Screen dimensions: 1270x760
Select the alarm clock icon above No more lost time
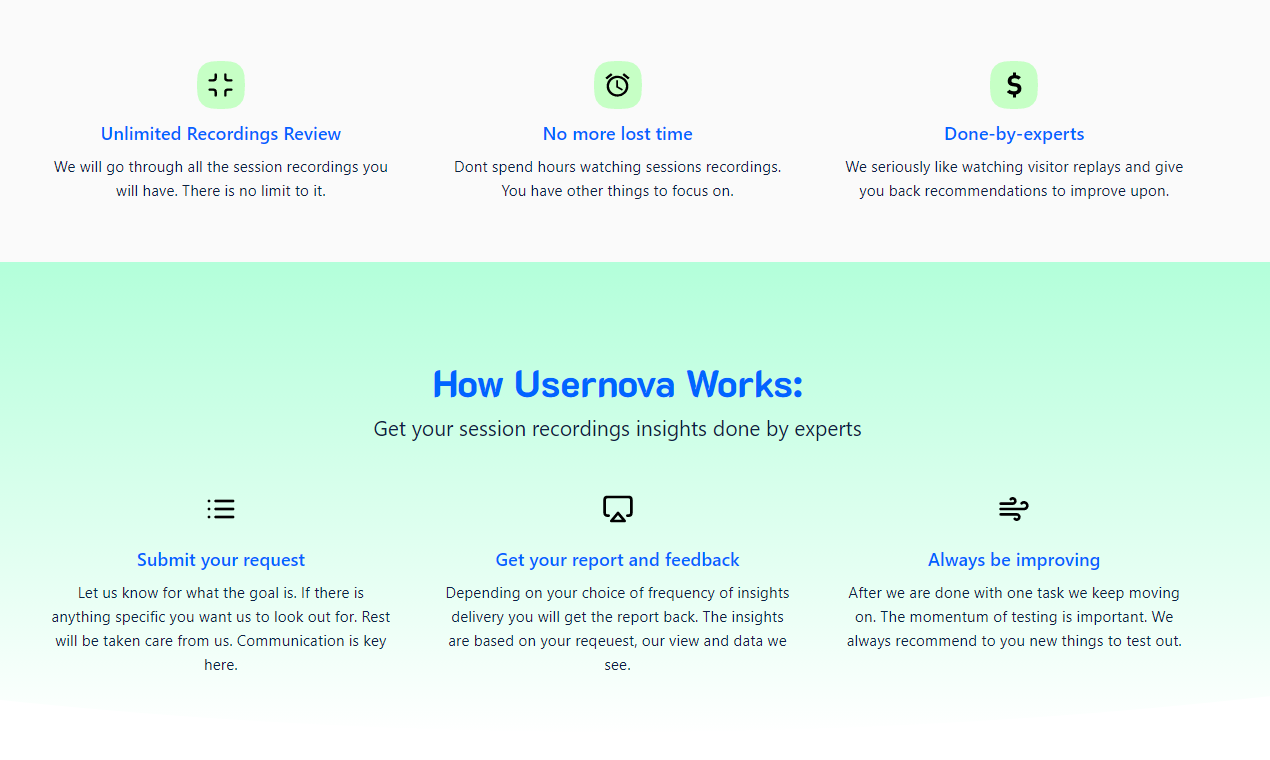617,85
